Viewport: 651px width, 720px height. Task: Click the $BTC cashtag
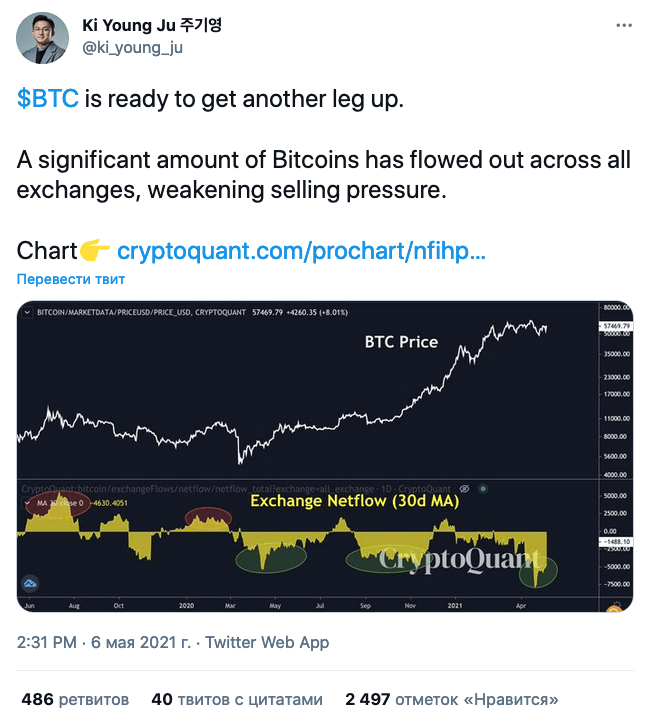(48, 98)
